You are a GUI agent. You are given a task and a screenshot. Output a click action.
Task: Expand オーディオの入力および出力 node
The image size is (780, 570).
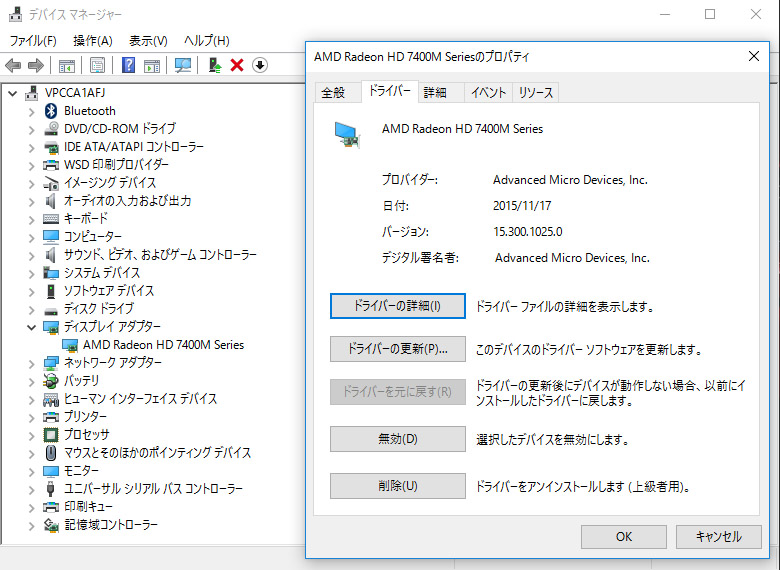[x=31, y=201]
